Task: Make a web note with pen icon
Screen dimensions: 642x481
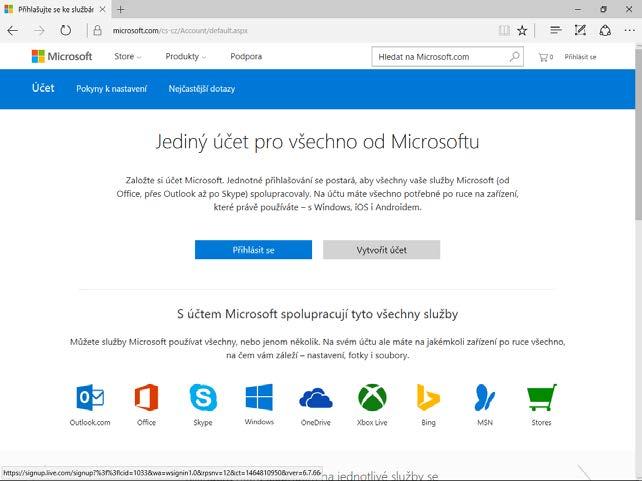Action: [580, 30]
